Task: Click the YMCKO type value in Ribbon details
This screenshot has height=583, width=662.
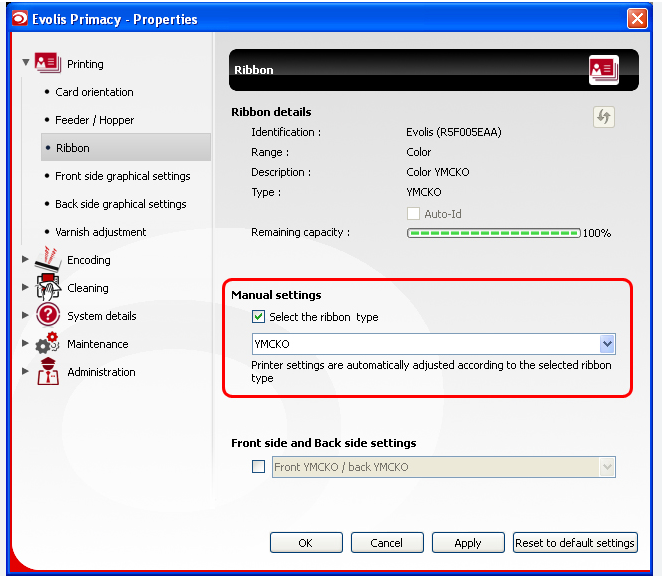Action: (424, 192)
